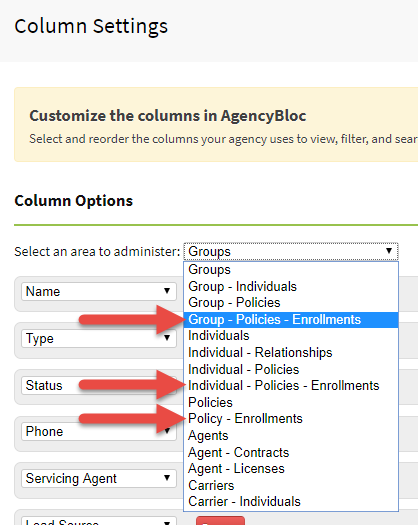This screenshot has width=418, height=525.
Task: Open the 'Status' column dropdown
Action: click(99, 385)
